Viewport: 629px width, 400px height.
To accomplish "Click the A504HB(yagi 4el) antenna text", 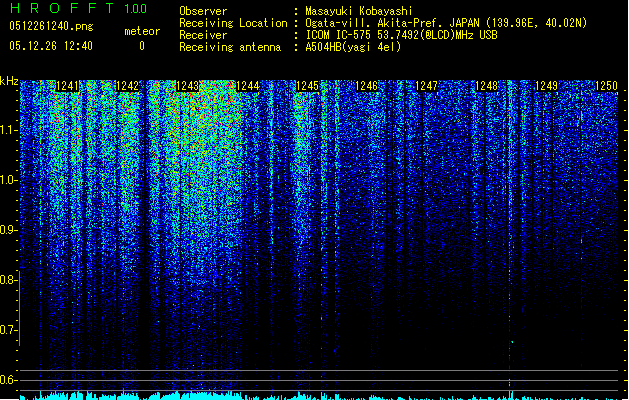I will tap(353, 47).
